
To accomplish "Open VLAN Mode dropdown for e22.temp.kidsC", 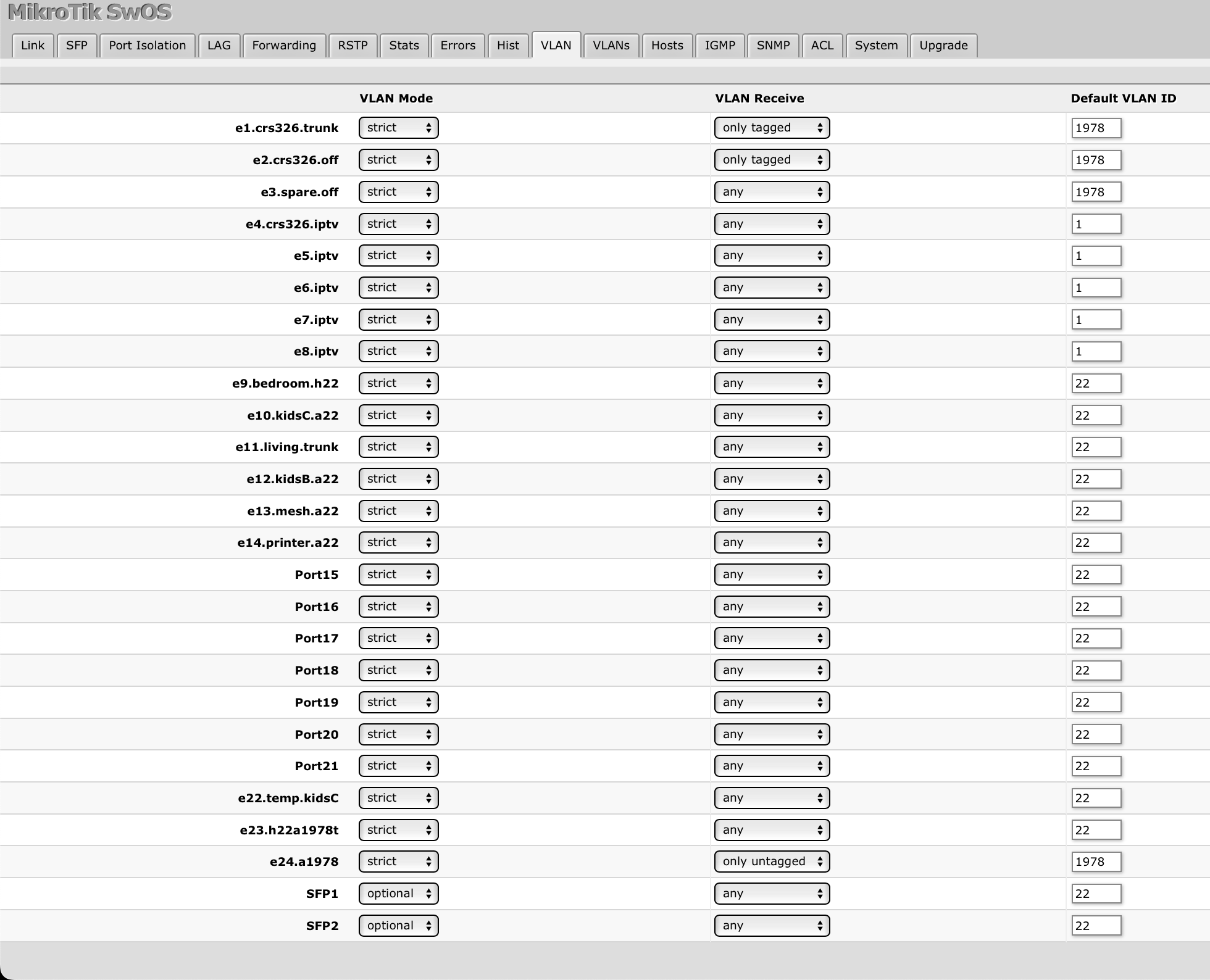I will [399, 798].
